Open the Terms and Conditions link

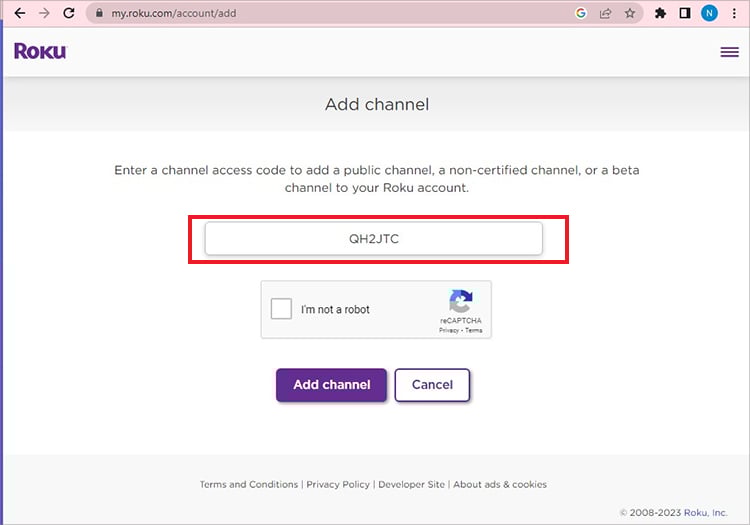coord(249,484)
